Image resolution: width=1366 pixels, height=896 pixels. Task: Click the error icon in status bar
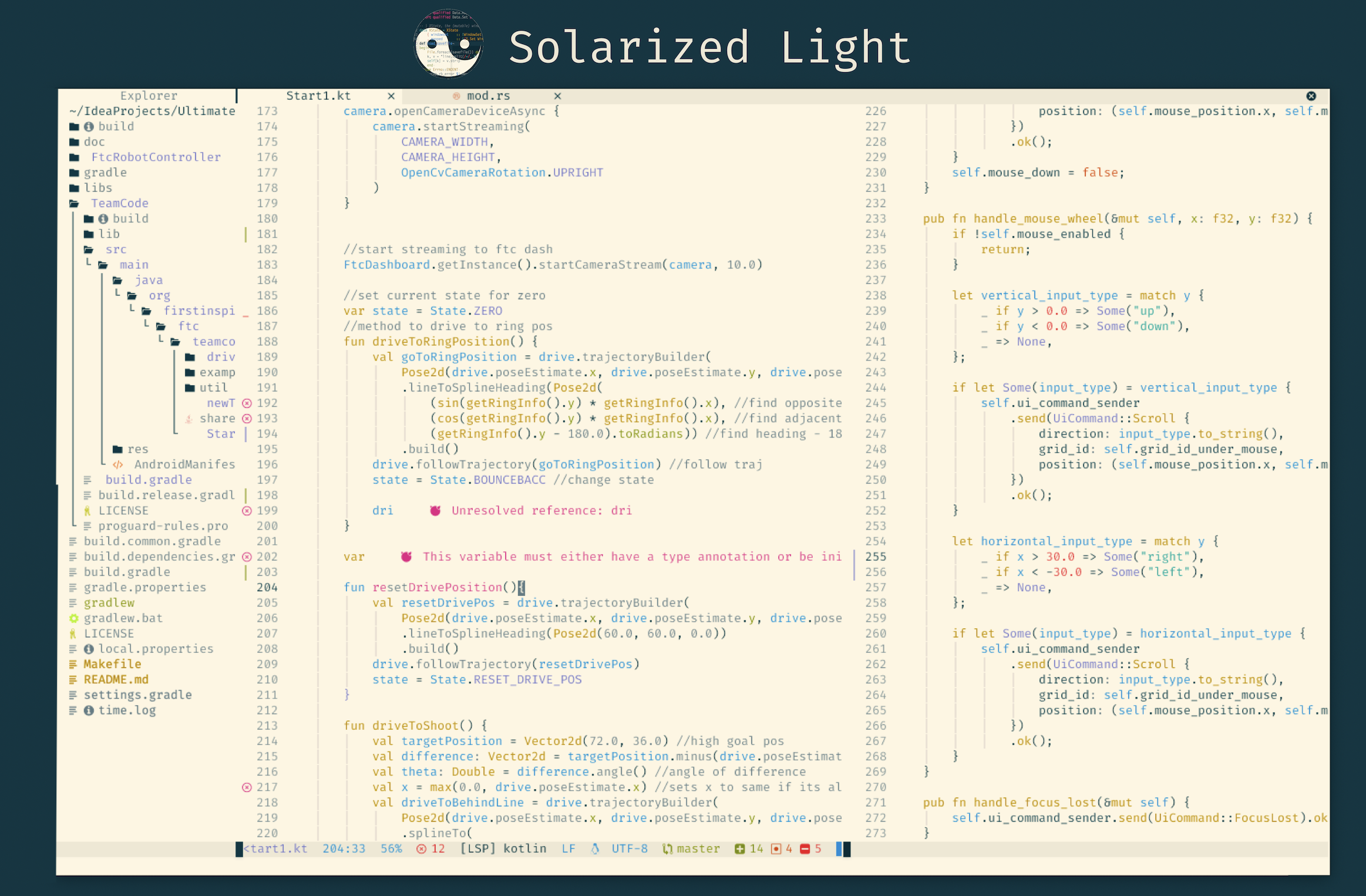421,848
